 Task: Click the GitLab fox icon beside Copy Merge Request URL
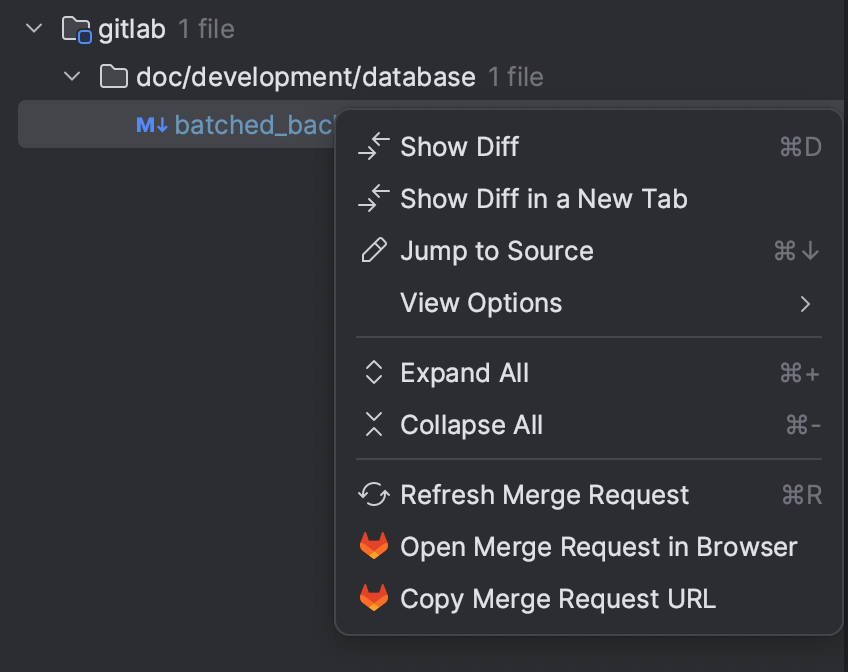click(373, 598)
